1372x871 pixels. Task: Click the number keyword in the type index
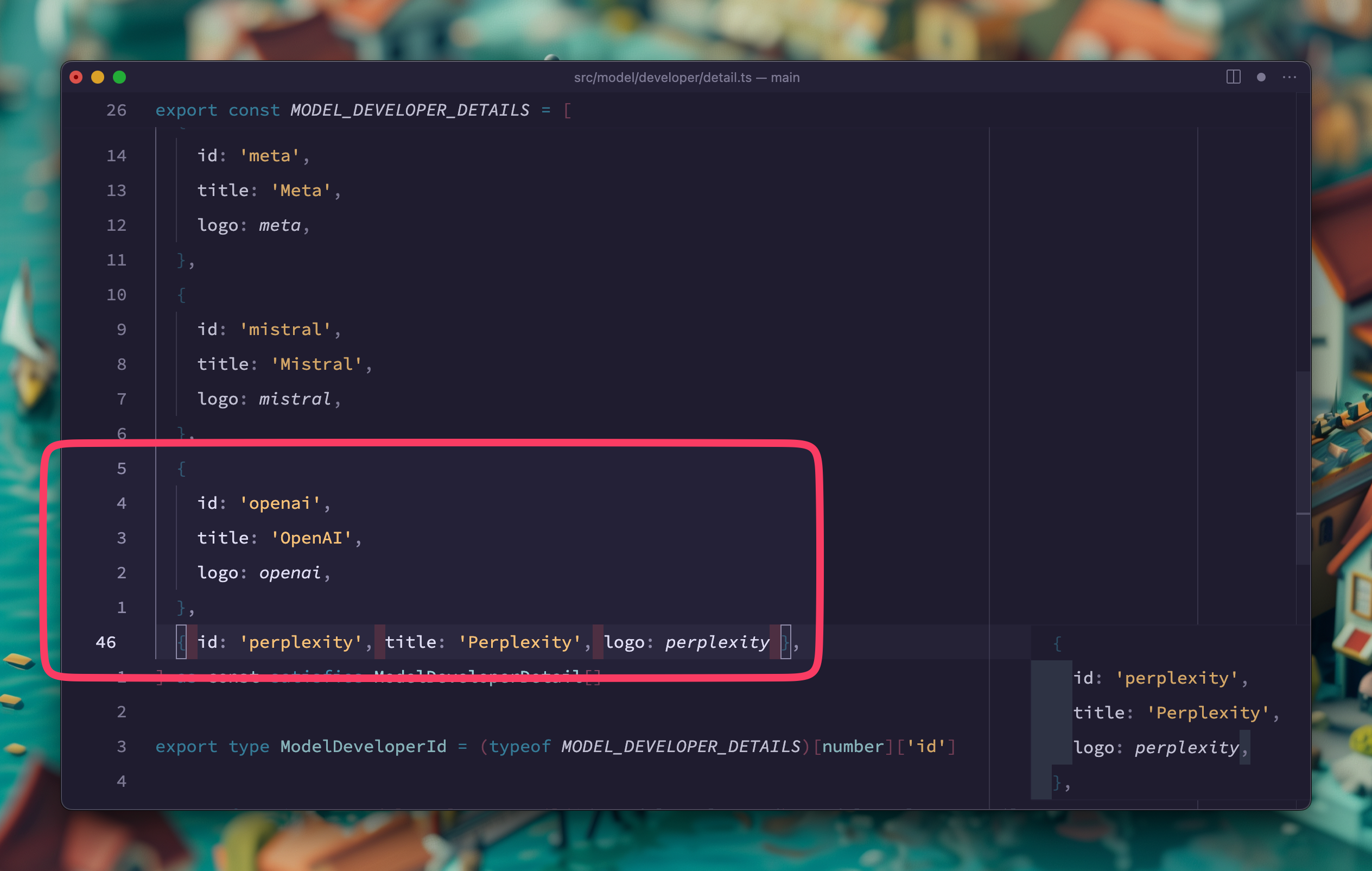(x=853, y=747)
